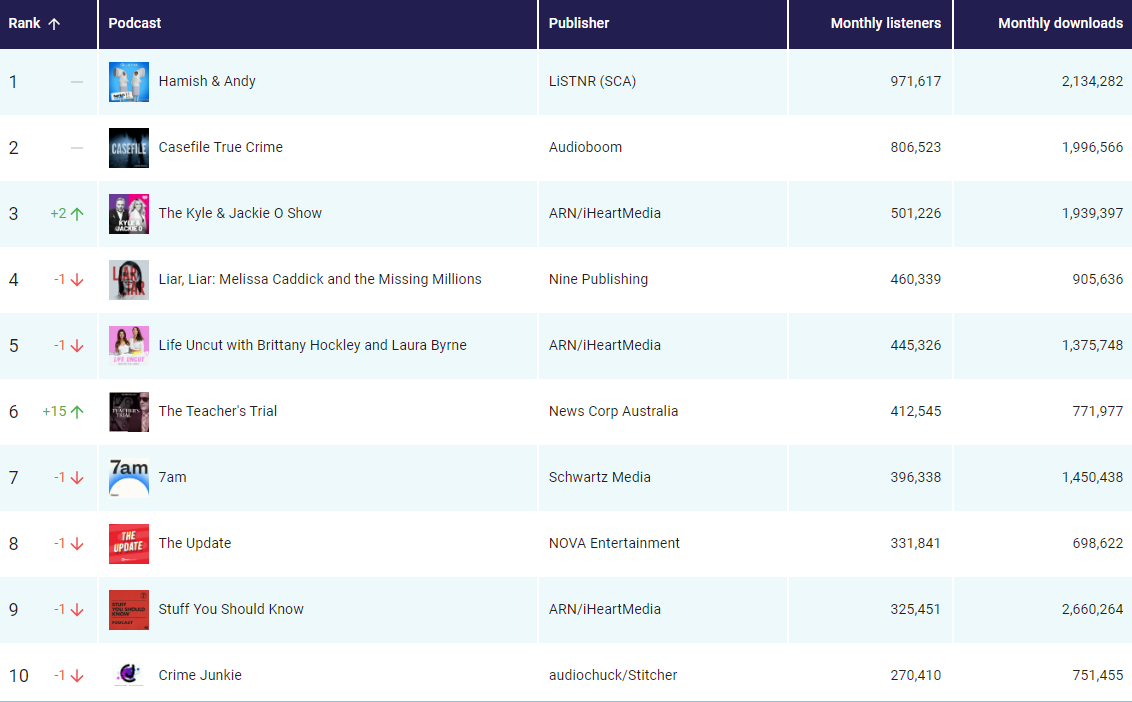The height and width of the screenshot is (702, 1132).
Task: Click the Liar, Liar podcast cover image
Action: tap(129, 280)
